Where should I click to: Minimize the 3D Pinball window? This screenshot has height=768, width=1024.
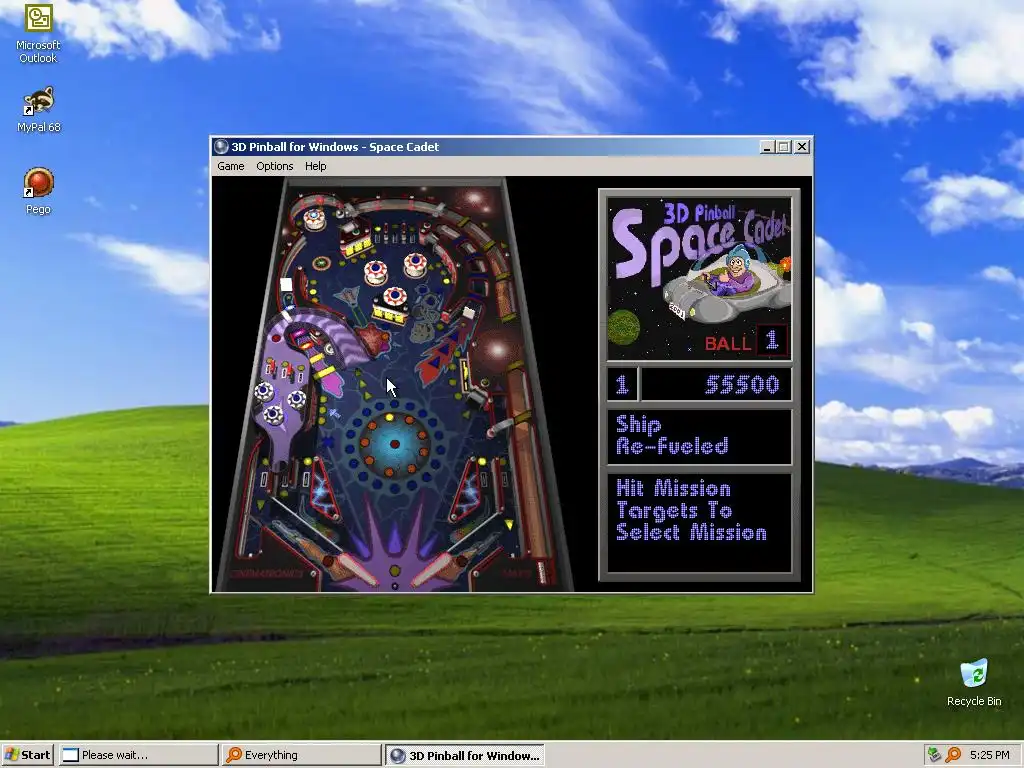point(767,147)
